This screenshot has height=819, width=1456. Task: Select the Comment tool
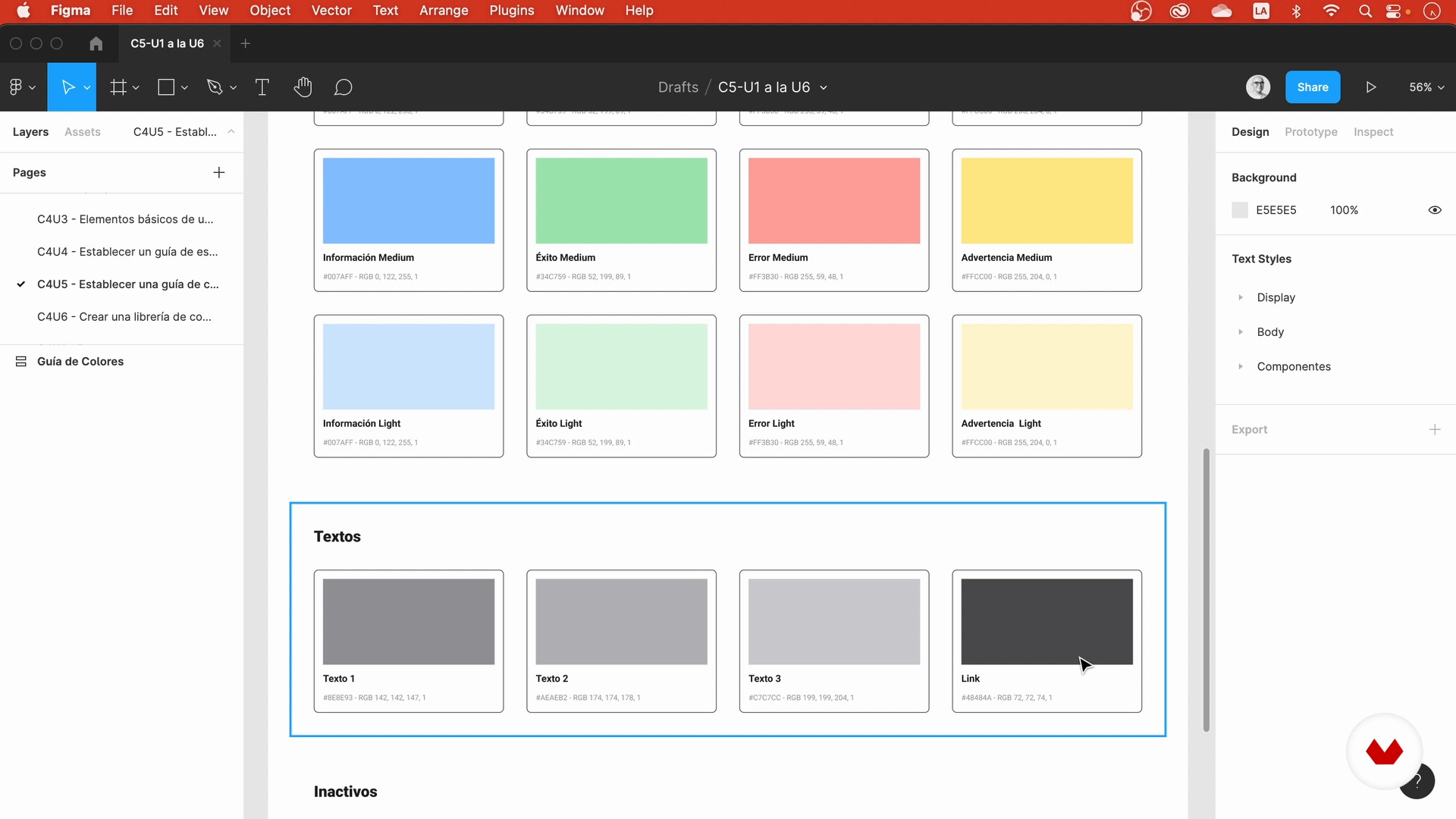click(343, 87)
